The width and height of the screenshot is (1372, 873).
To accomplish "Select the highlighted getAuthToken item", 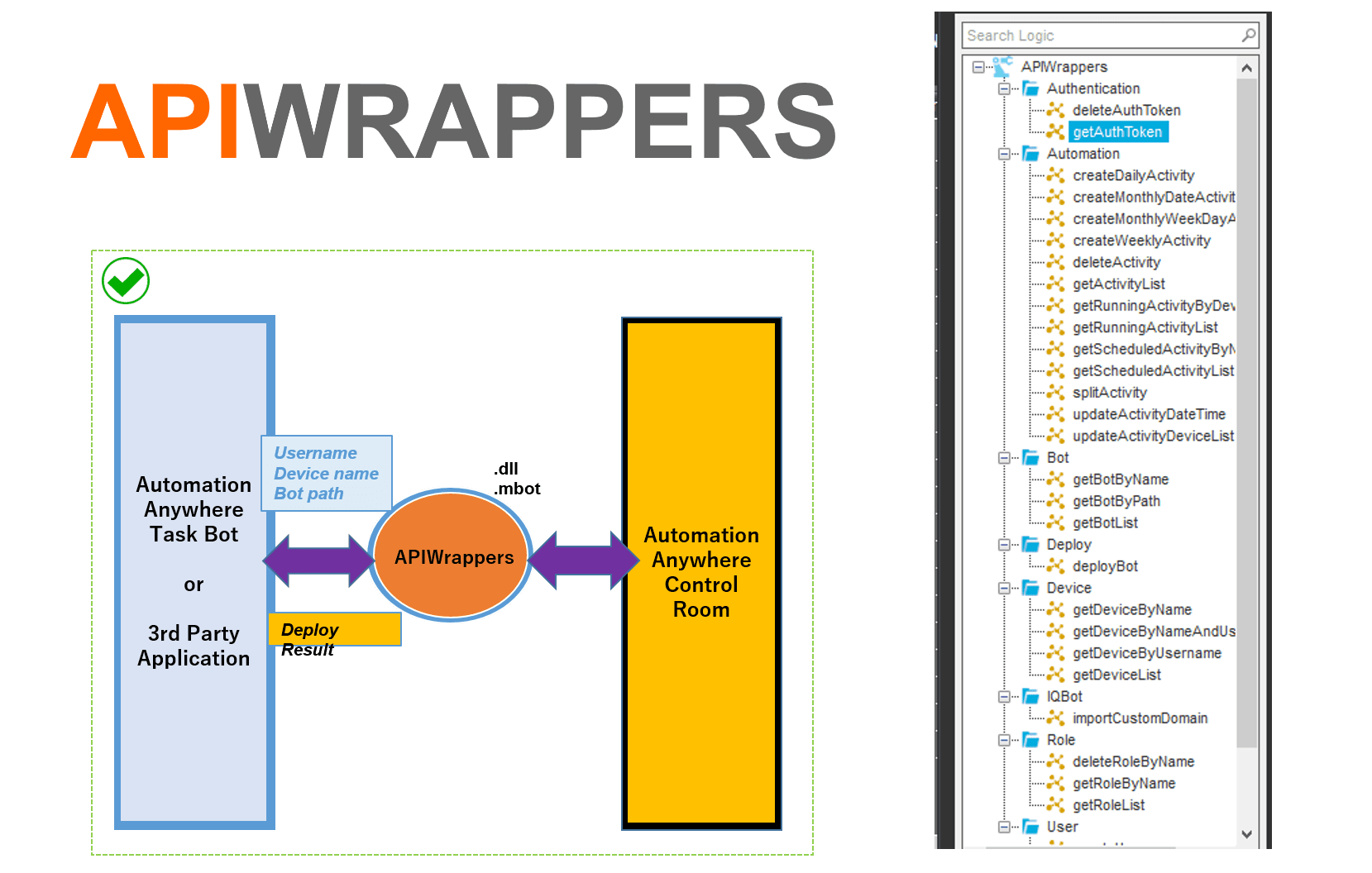I will pos(1118,132).
